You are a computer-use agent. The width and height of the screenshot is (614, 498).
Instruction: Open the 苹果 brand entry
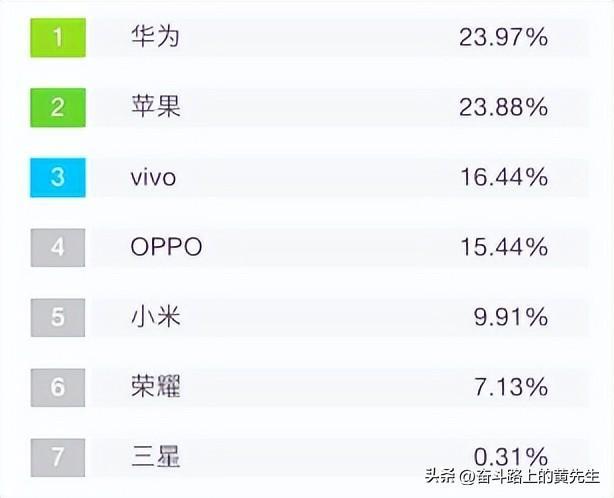pyautogui.click(x=155, y=107)
